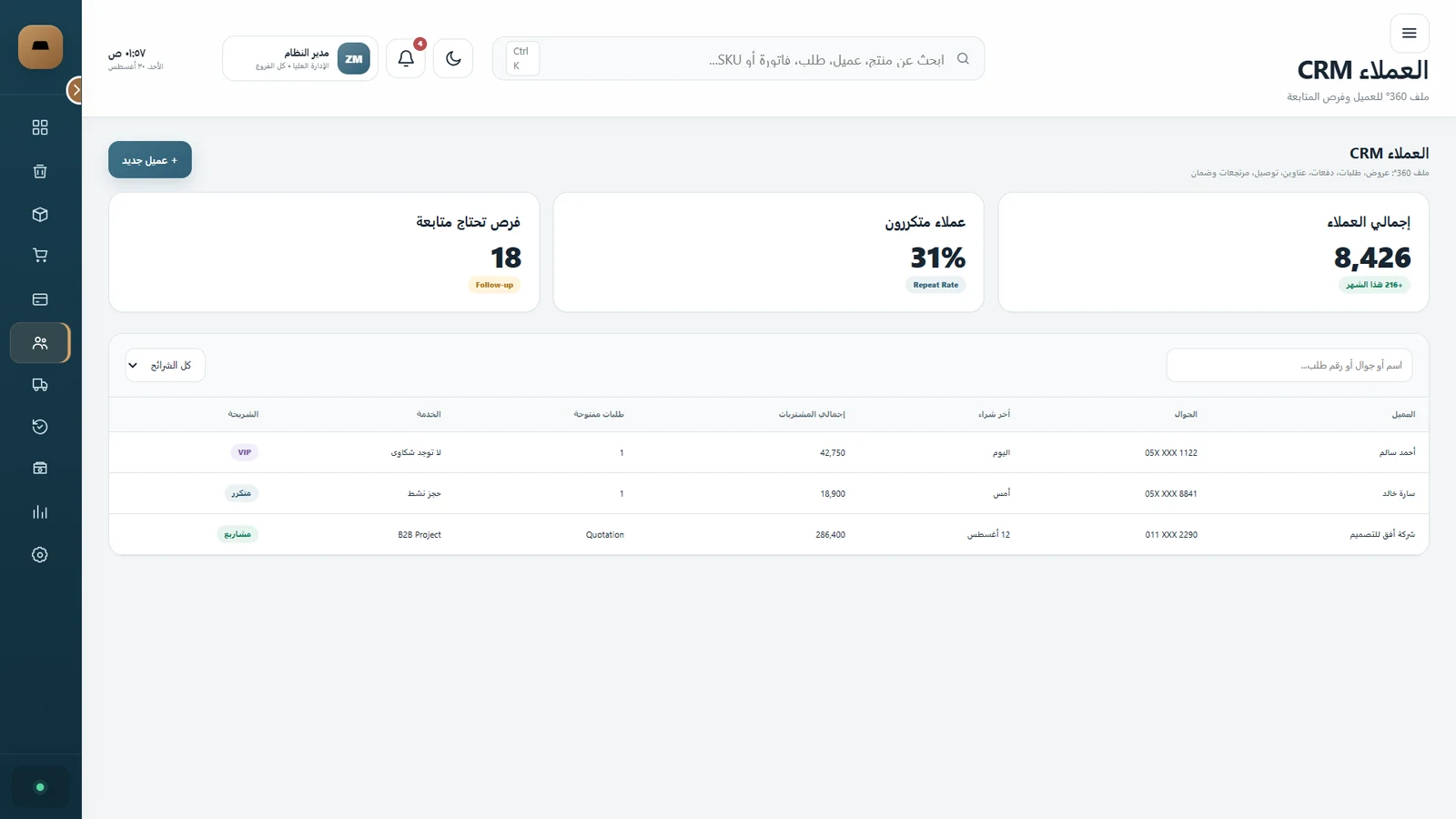Click phone number 011 XXX 2290
Image resolution: width=1456 pixels, height=819 pixels.
1171,535
